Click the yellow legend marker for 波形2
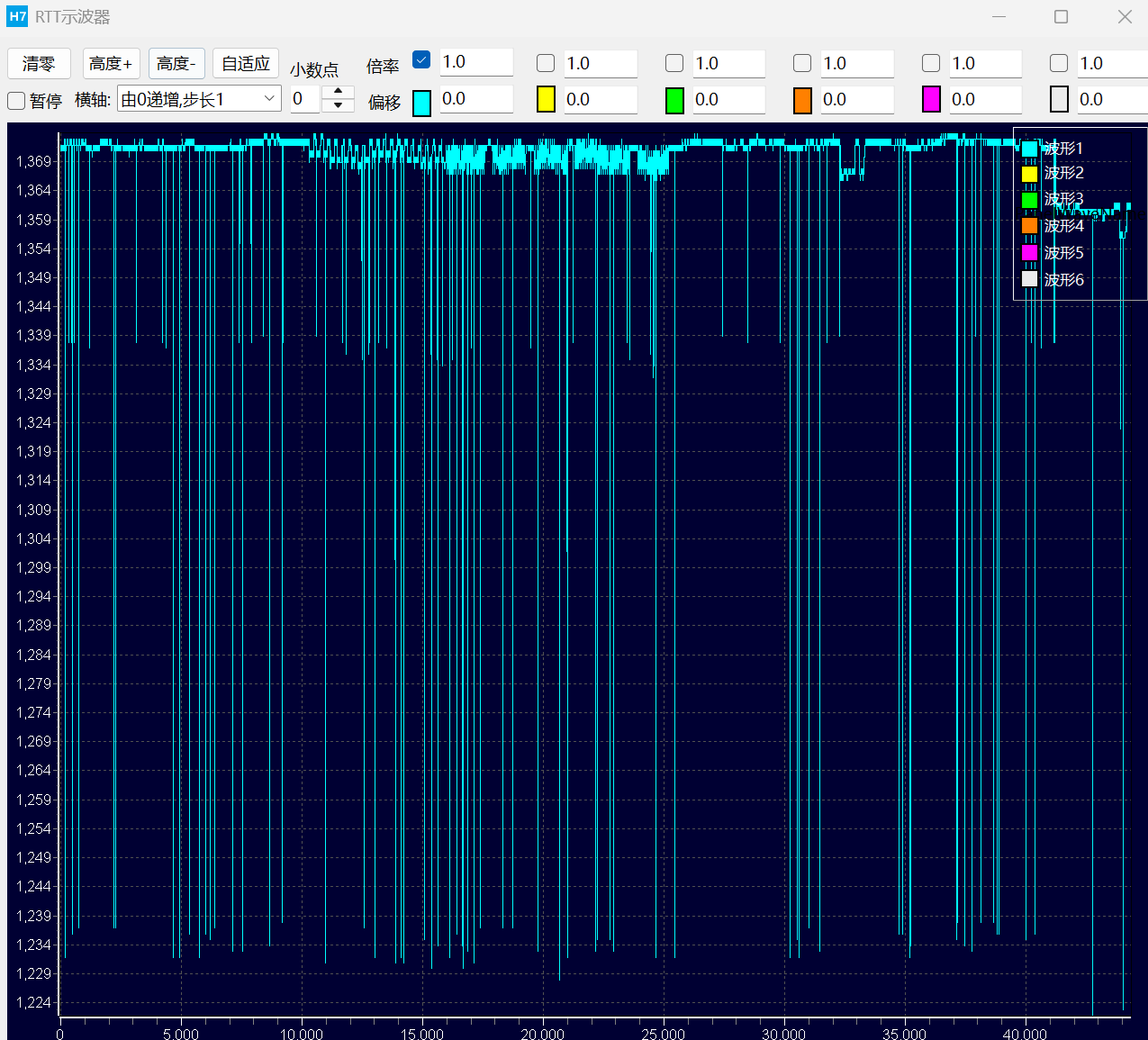 coord(1029,173)
